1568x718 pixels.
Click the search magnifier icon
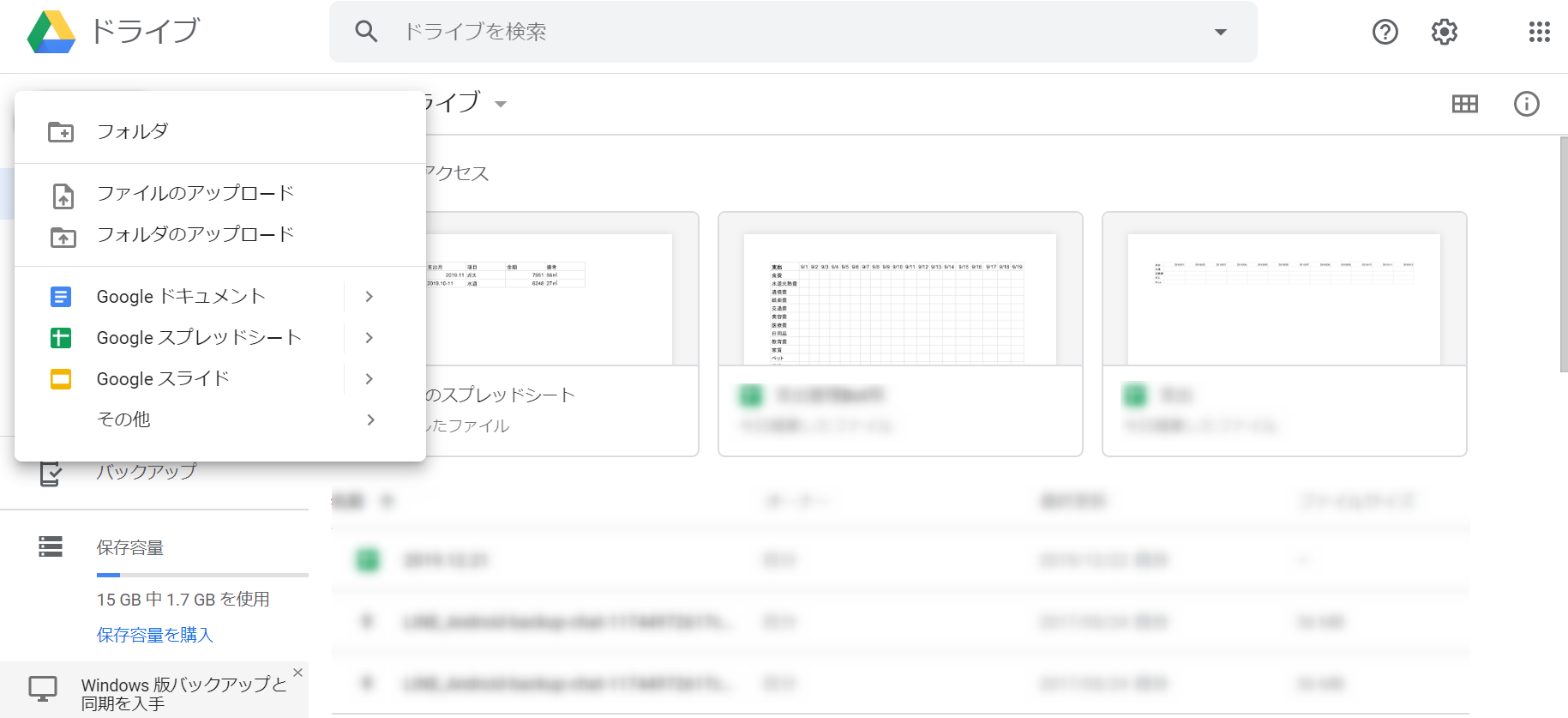pos(366,32)
